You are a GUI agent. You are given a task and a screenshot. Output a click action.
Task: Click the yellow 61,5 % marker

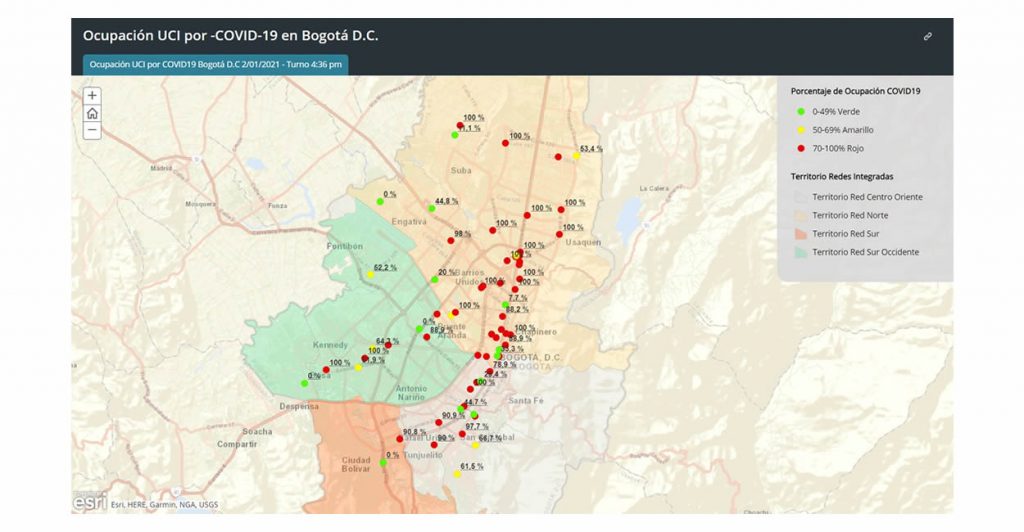click(457, 474)
